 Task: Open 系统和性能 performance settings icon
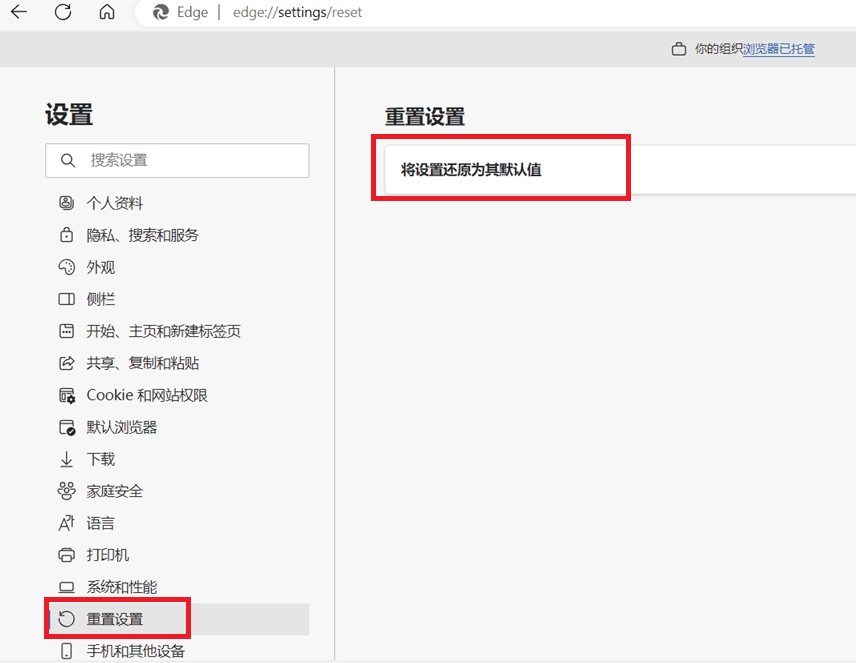pyautogui.click(x=65, y=587)
